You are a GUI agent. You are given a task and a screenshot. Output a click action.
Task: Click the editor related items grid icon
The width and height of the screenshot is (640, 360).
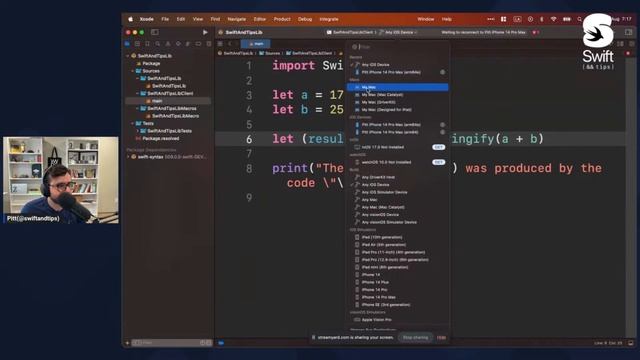point(220,44)
